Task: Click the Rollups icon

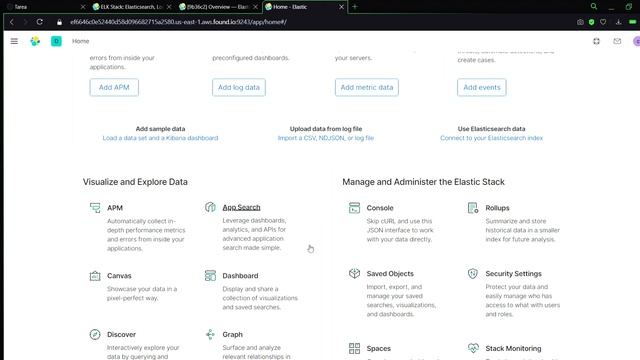Action: tap(473, 208)
